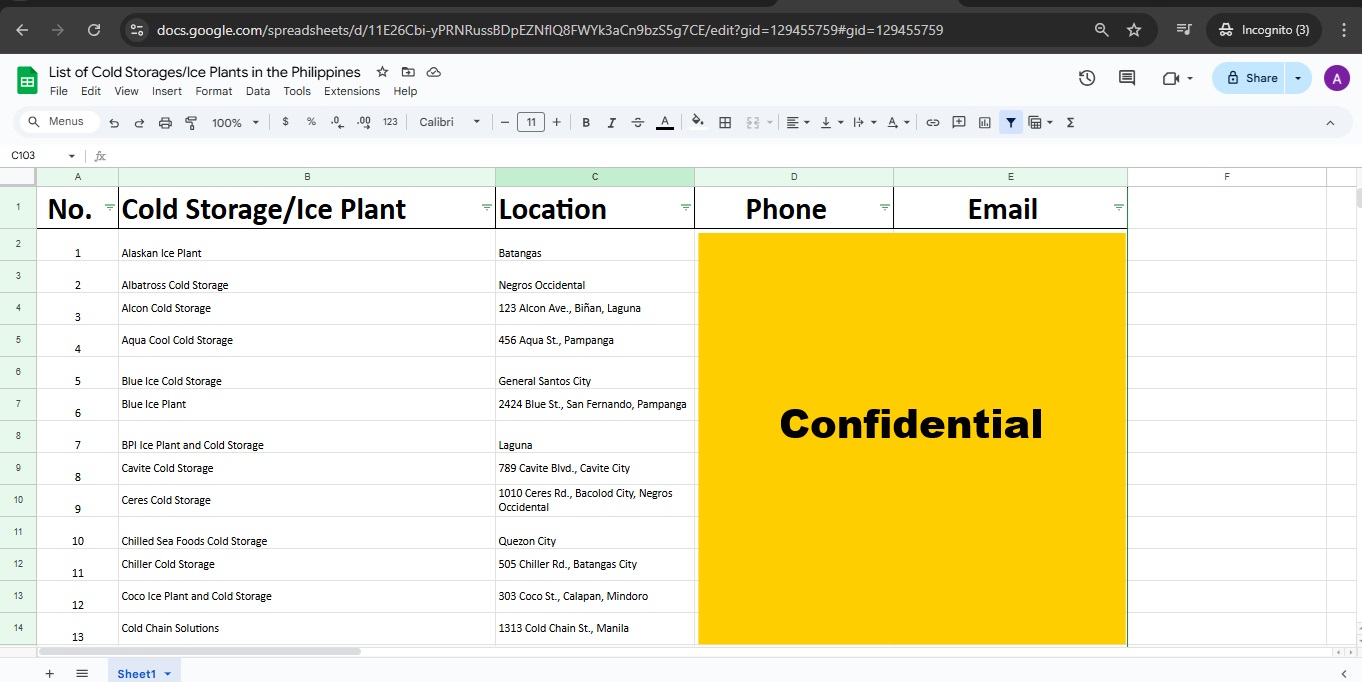Viewport: 1362px width, 682px height.
Task: Open the fill color picker
Action: click(698, 123)
